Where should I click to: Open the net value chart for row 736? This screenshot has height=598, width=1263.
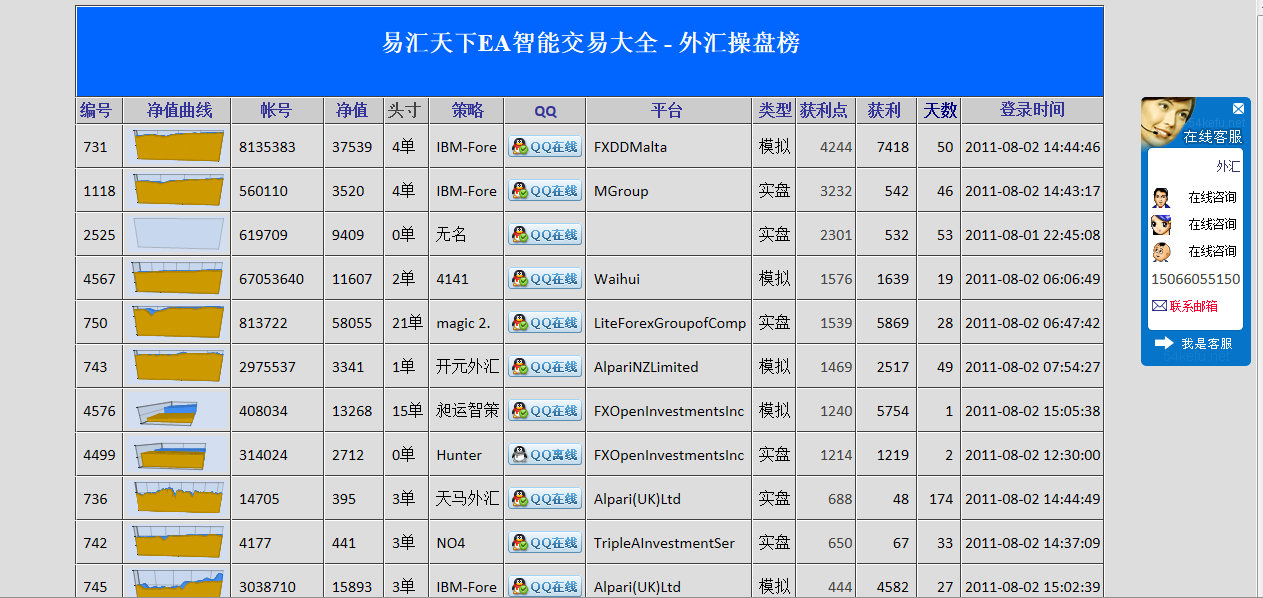pyautogui.click(x=179, y=498)
